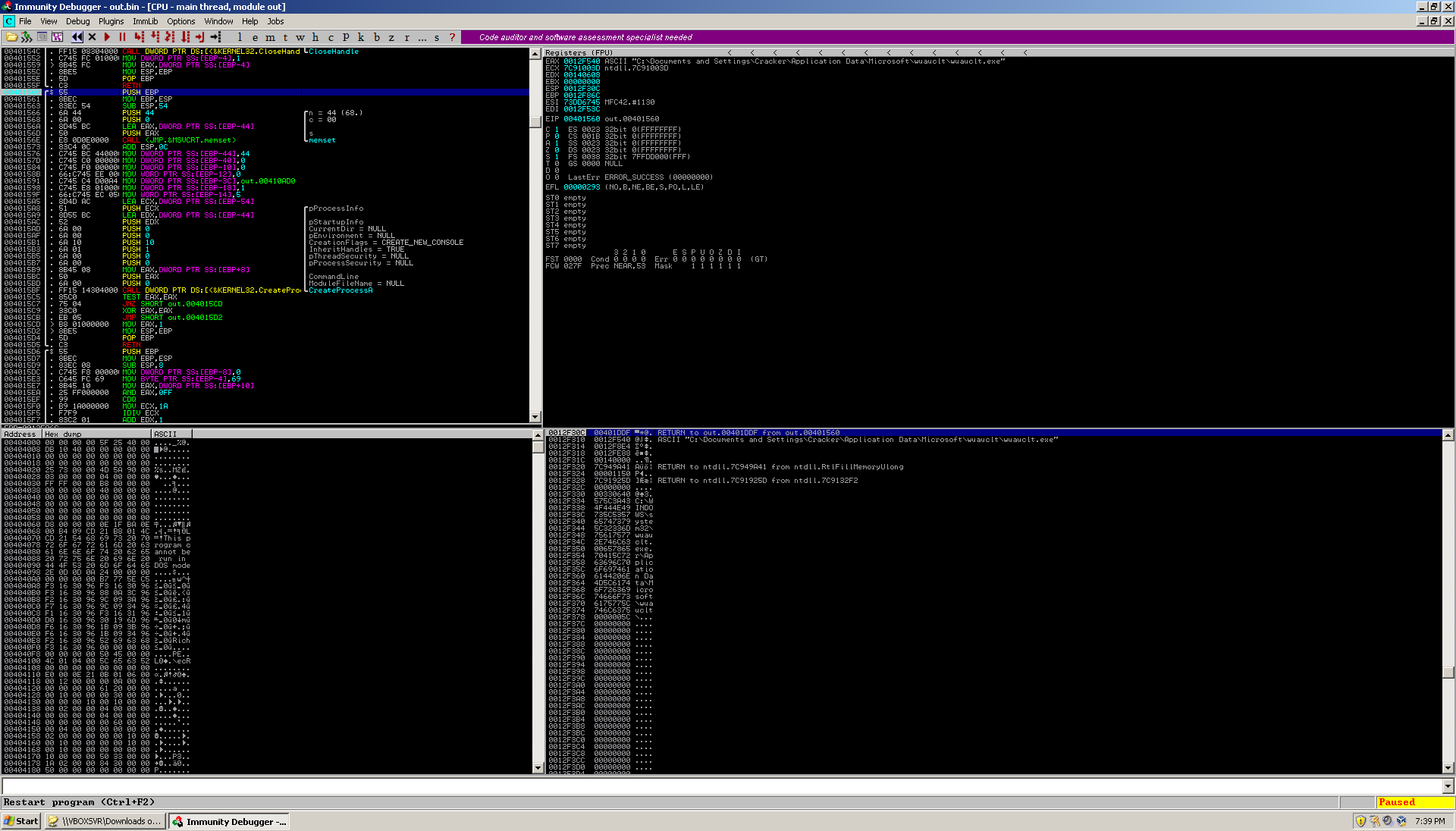1456x831 pixels.
Task: Open the File menu
Action: click(x=26, y=21)
